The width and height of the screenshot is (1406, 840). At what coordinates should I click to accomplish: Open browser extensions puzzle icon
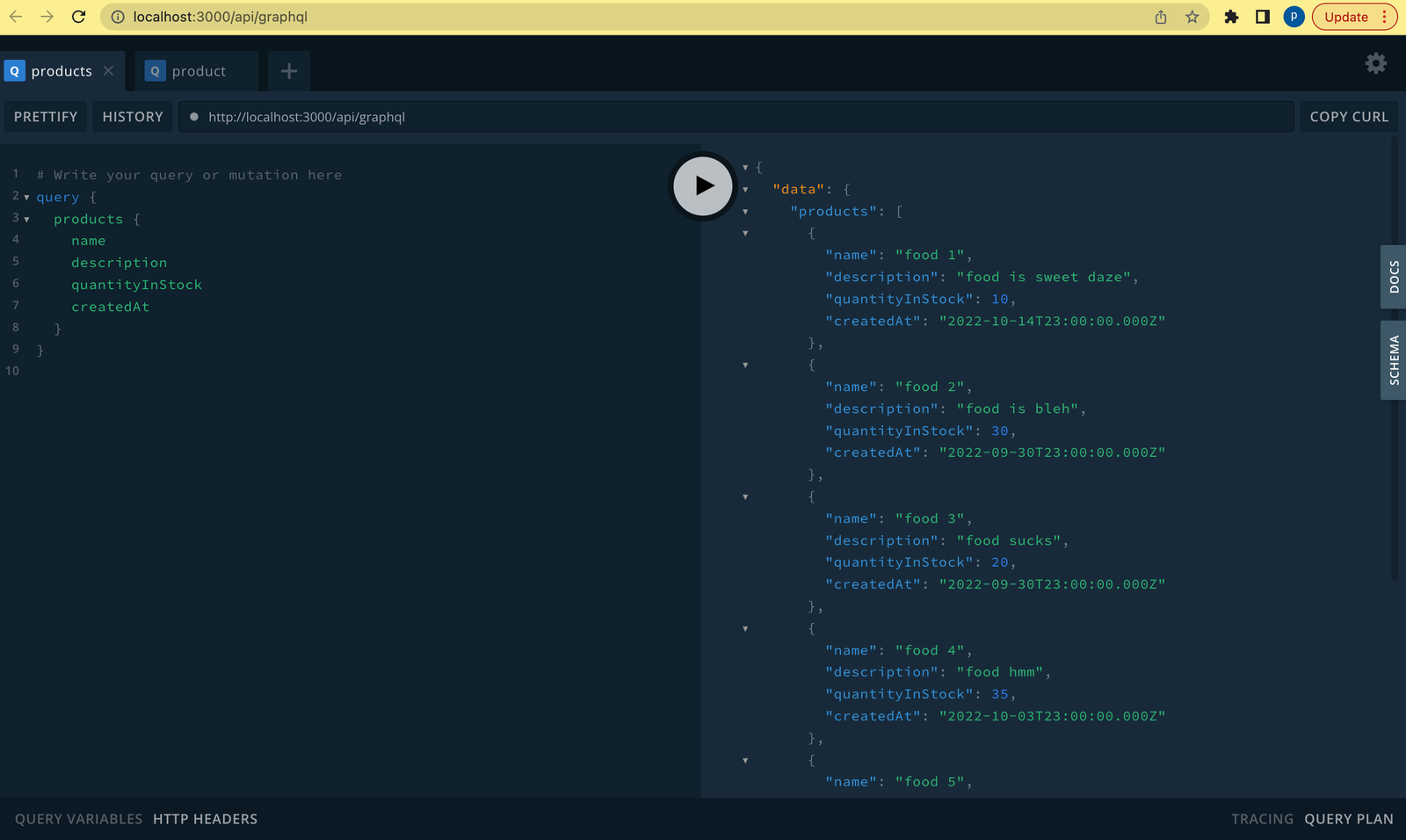pos(1231,17)
